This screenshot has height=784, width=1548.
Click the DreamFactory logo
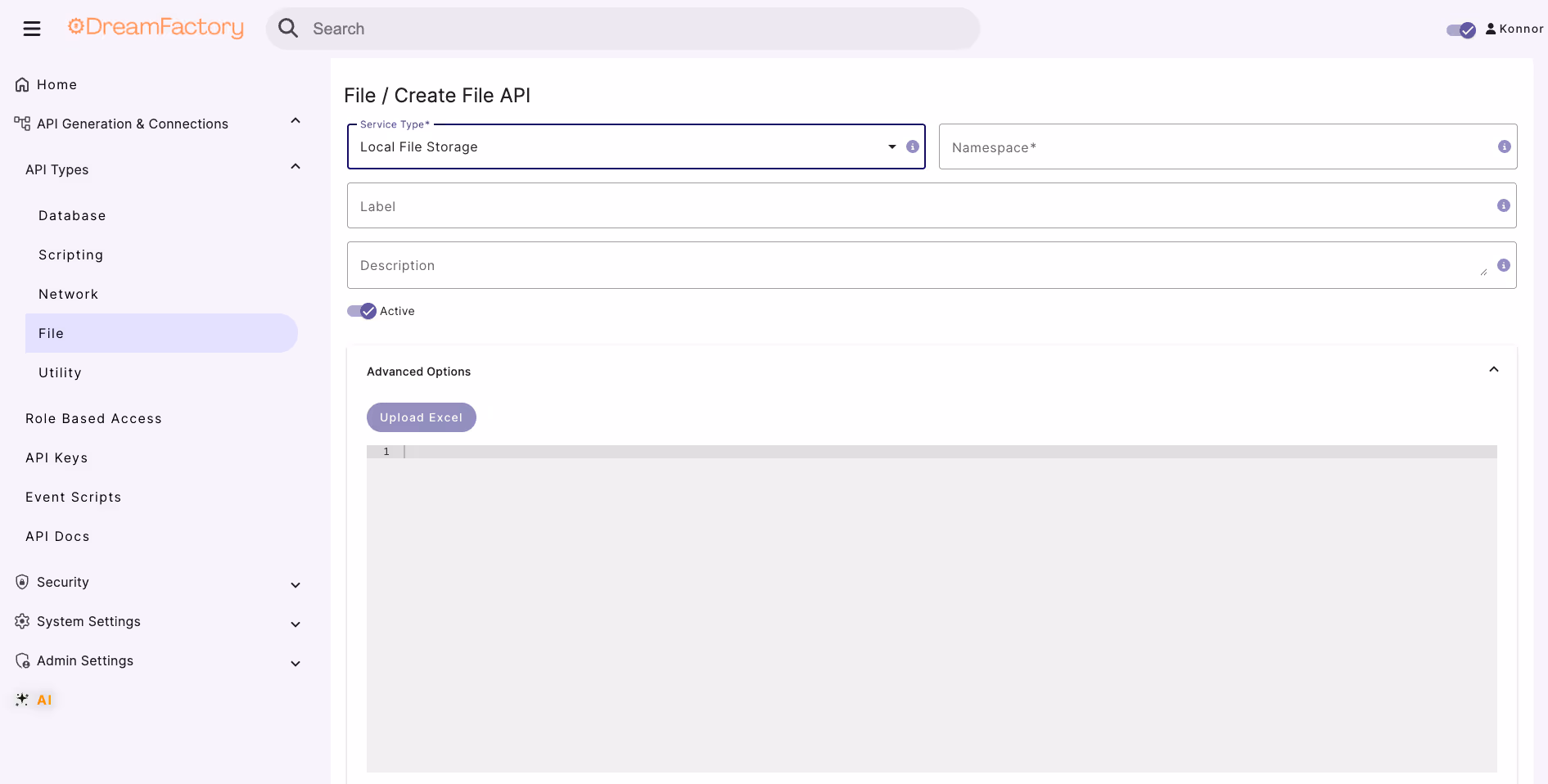(x=156, y=28)
